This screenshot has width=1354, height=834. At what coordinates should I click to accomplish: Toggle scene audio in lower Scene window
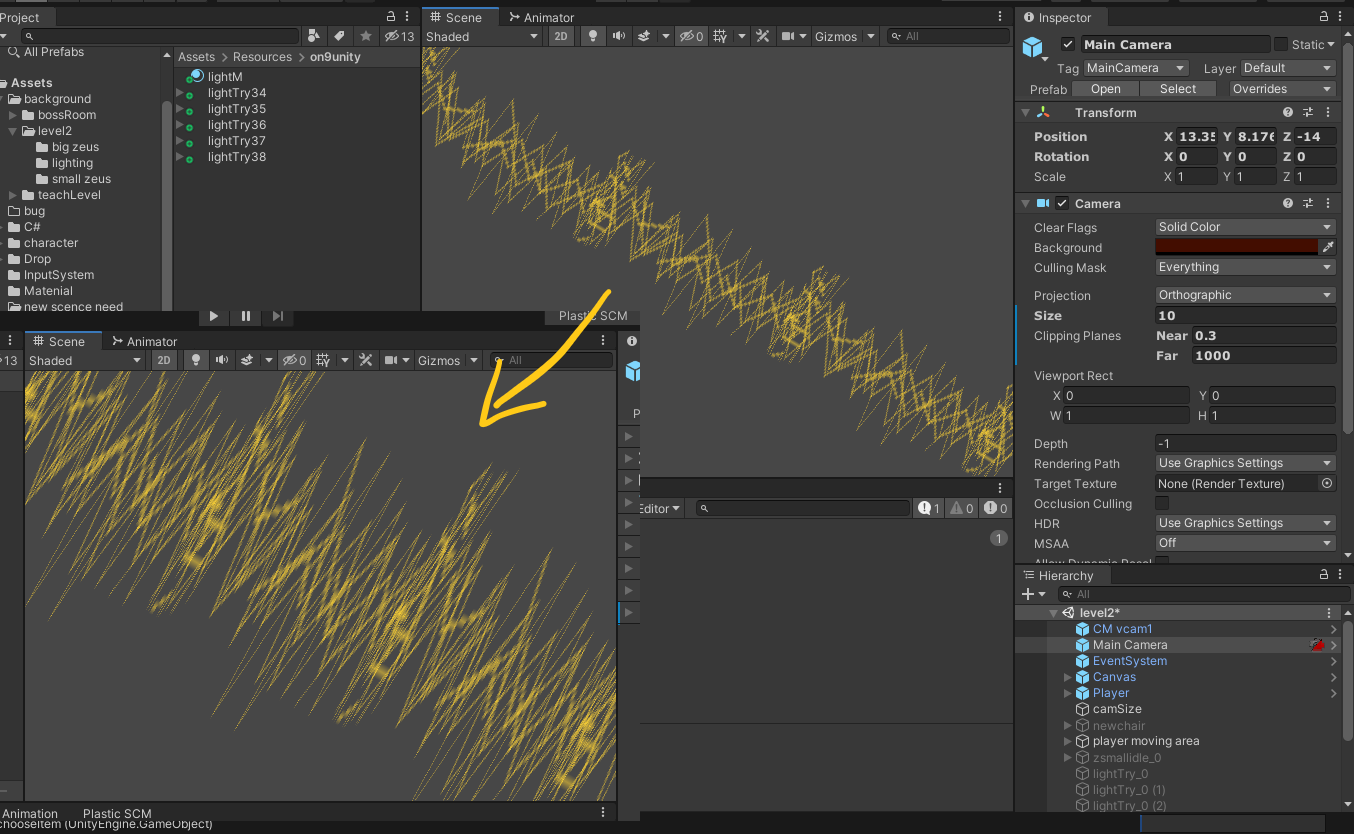[x=222, y=360]
